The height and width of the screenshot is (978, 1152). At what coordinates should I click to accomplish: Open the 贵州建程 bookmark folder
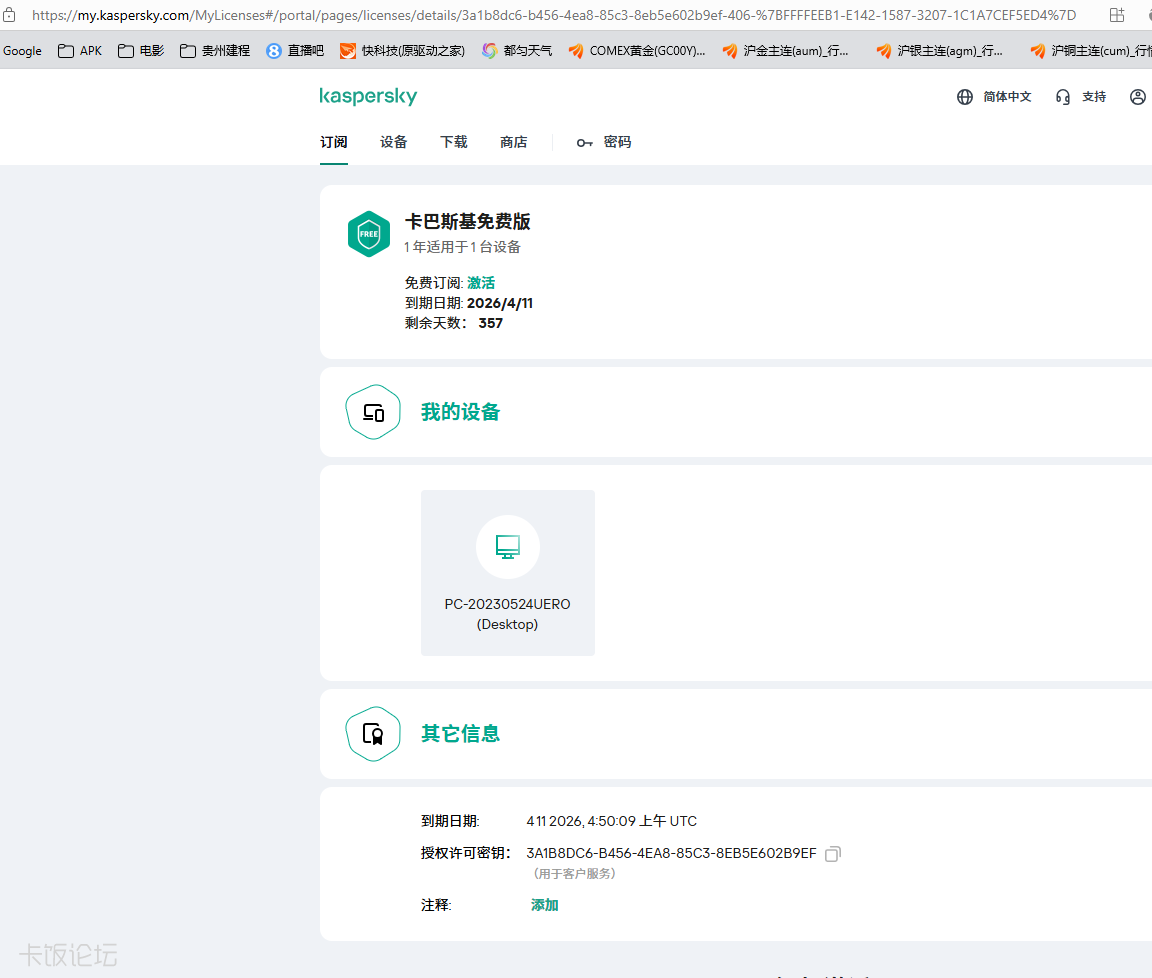(x=215, y=51)
